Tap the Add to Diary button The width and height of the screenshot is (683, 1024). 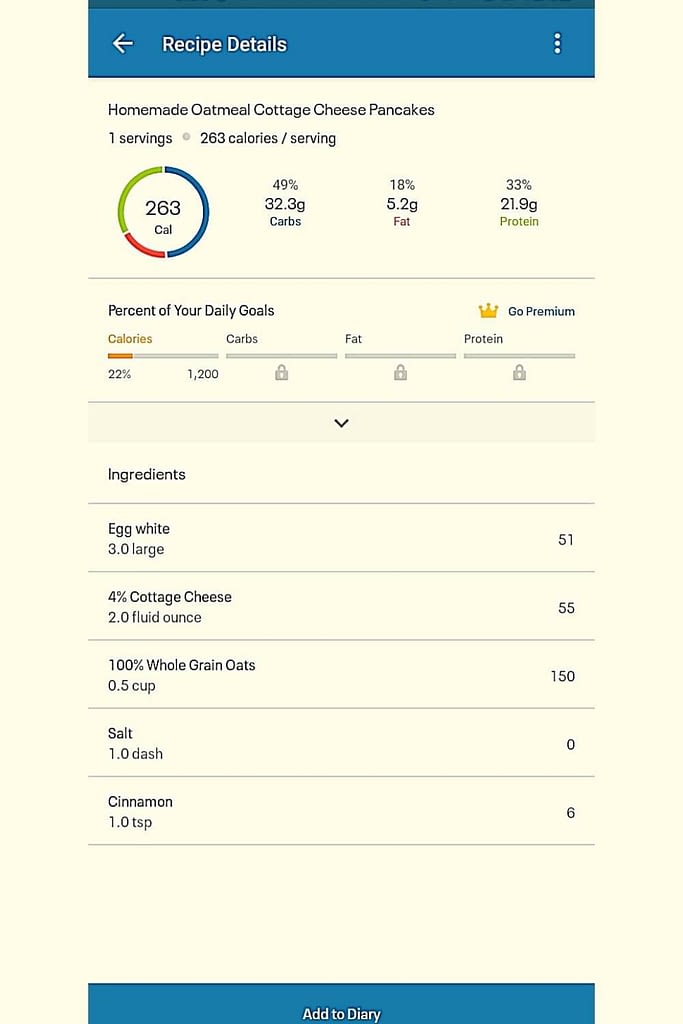(x=342, y=1004)
